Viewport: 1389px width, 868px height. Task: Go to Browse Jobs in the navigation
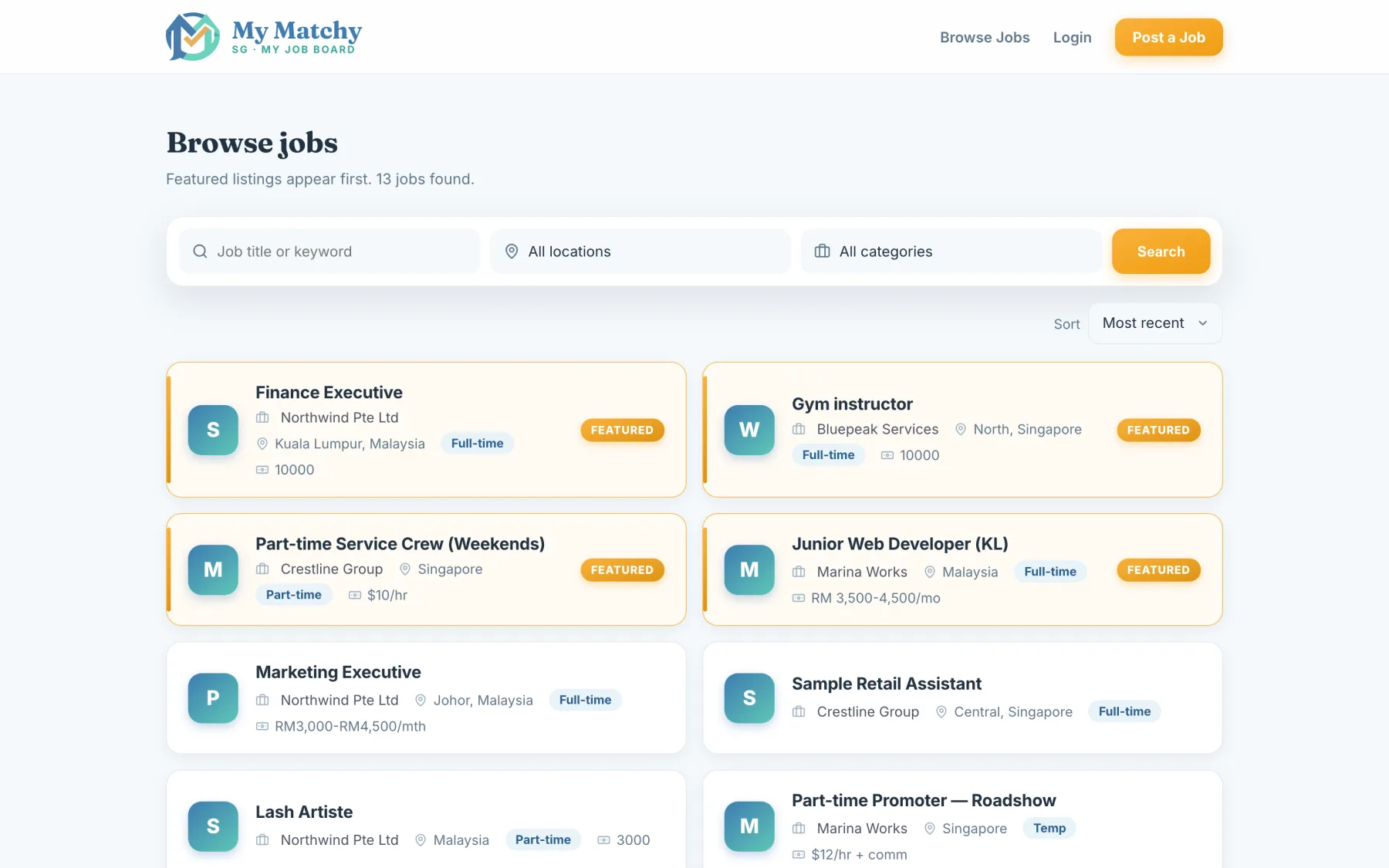985,37
